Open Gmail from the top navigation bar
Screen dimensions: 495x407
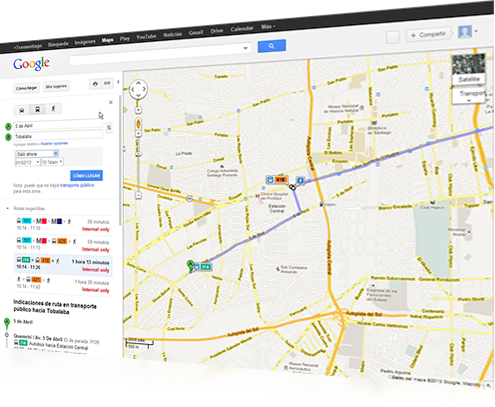(196, 32)
